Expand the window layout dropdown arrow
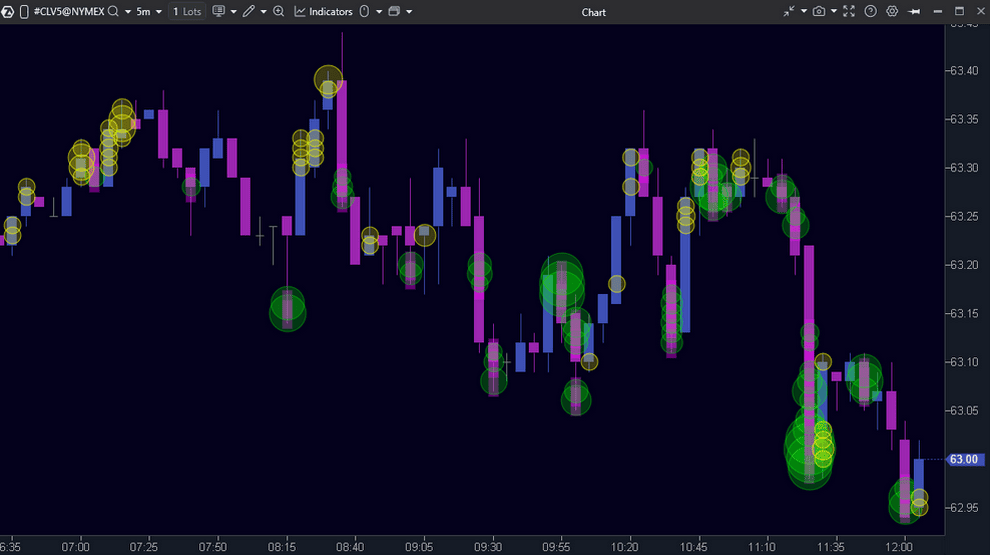 point(408,12)
